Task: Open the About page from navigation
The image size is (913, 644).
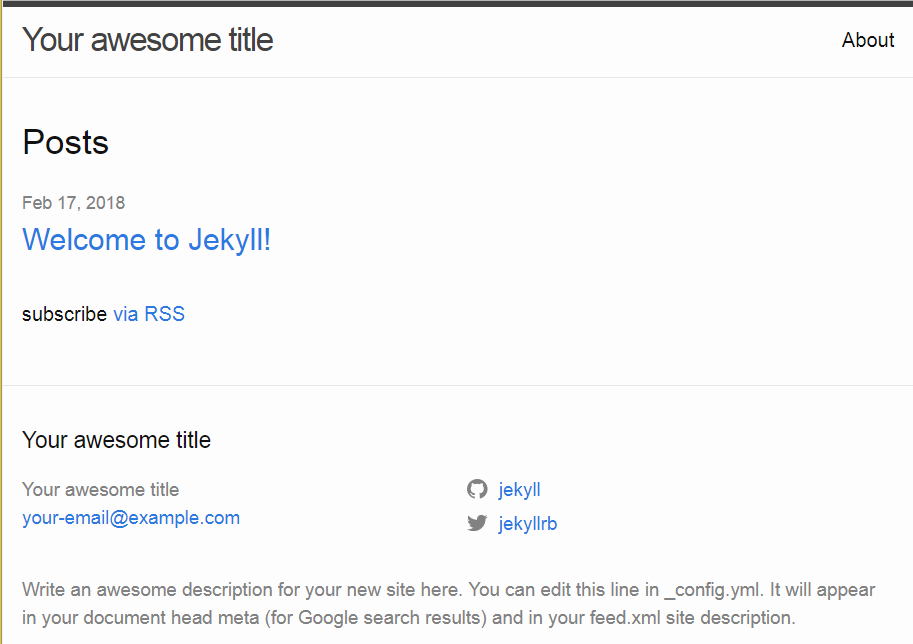Action: [x=868, y=40]
